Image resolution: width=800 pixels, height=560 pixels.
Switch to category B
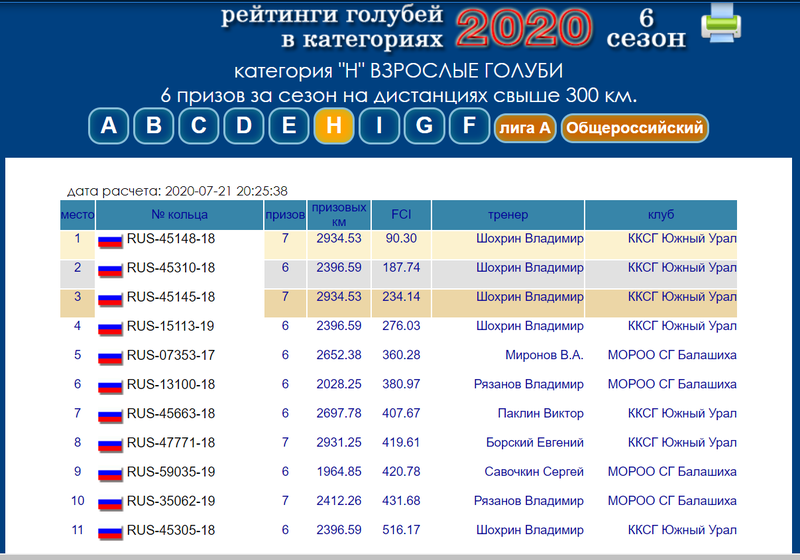coord(154,126)
